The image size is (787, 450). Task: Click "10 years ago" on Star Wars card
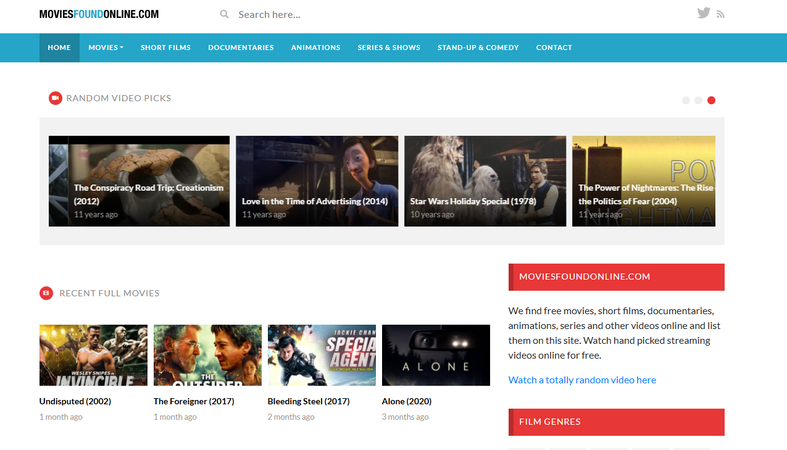click(432, 215)
